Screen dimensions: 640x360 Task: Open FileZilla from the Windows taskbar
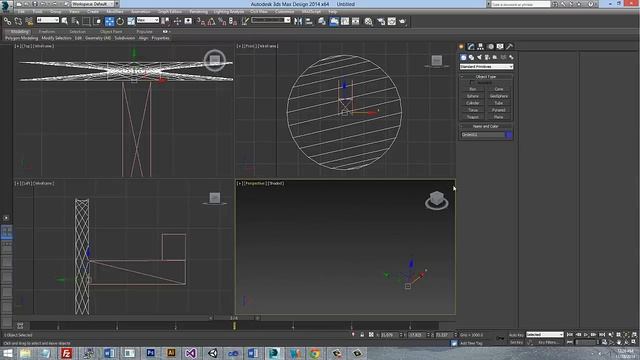(67, 353)
